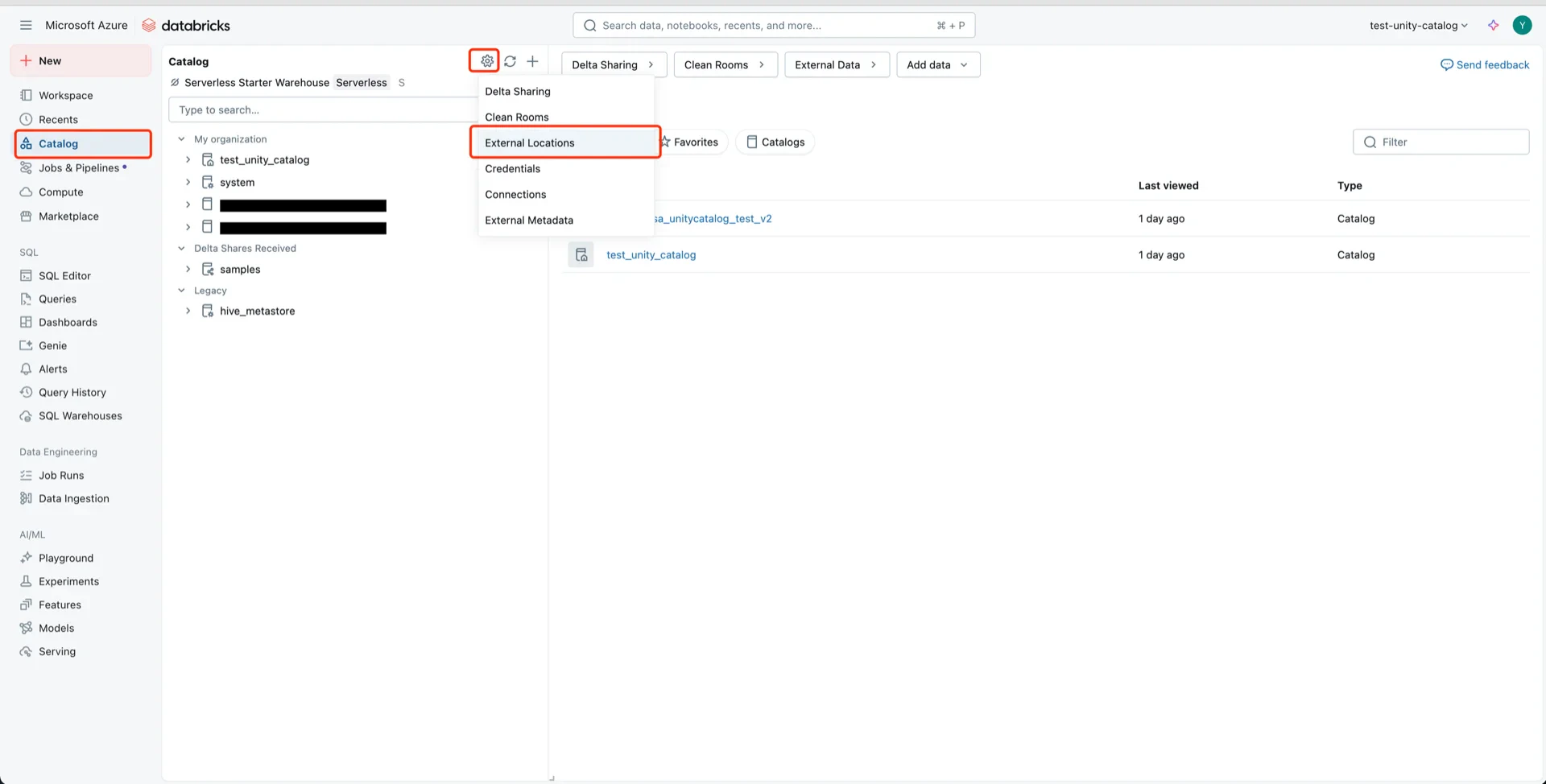Open the Databricks Assistant sparkle icon
1546x784 pixels.
point(1493,25)
